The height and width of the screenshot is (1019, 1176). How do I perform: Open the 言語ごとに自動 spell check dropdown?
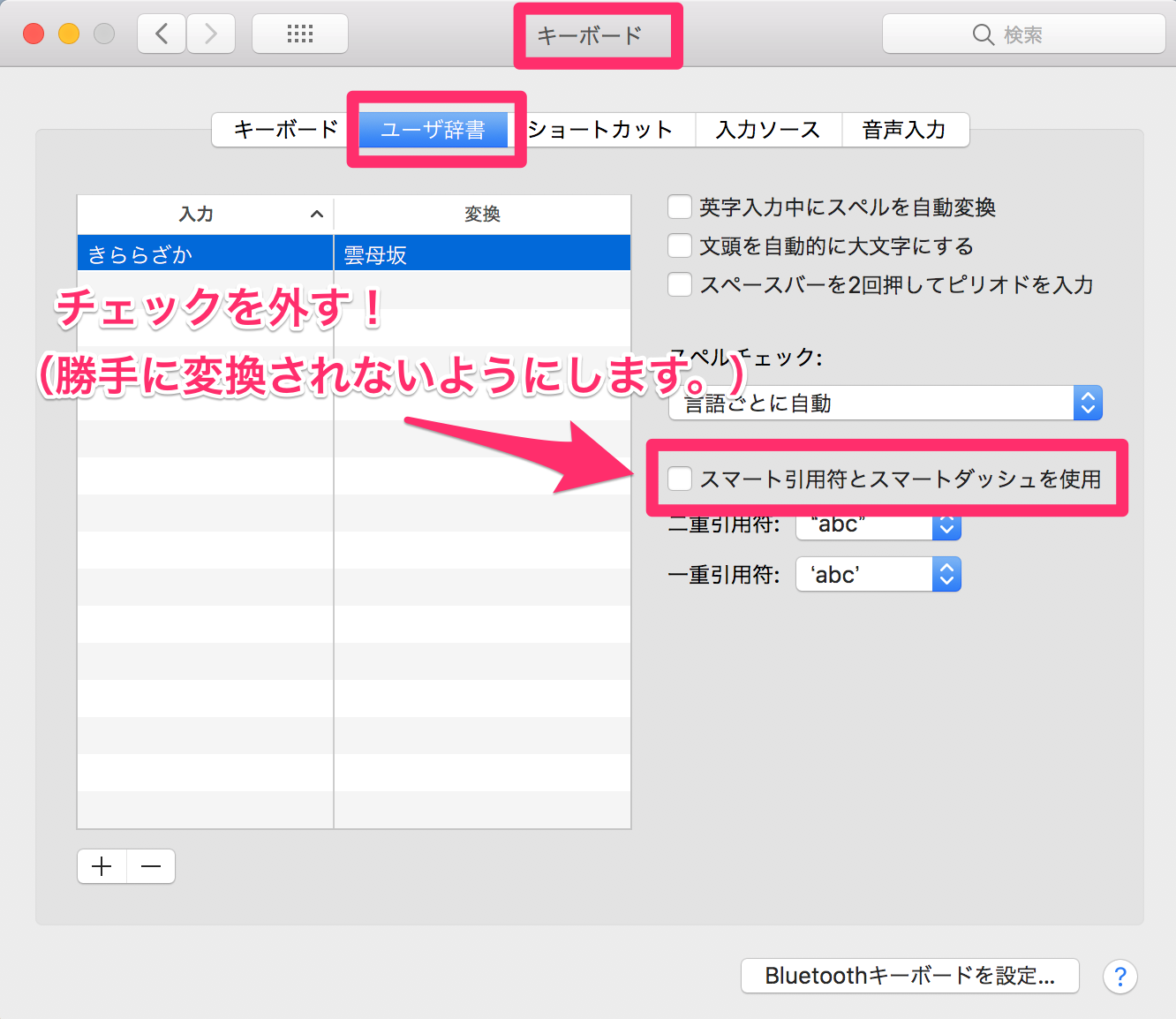click(x=886, y=403)
